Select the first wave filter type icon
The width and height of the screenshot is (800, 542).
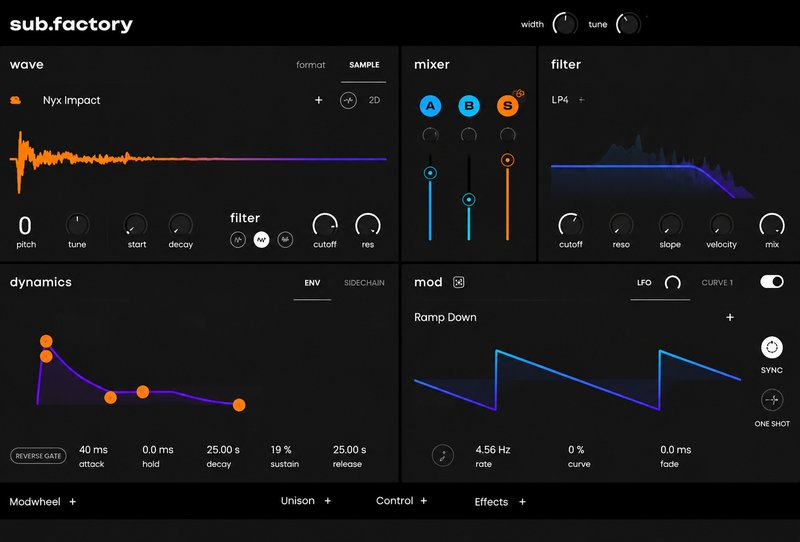(x=238, y=239)
